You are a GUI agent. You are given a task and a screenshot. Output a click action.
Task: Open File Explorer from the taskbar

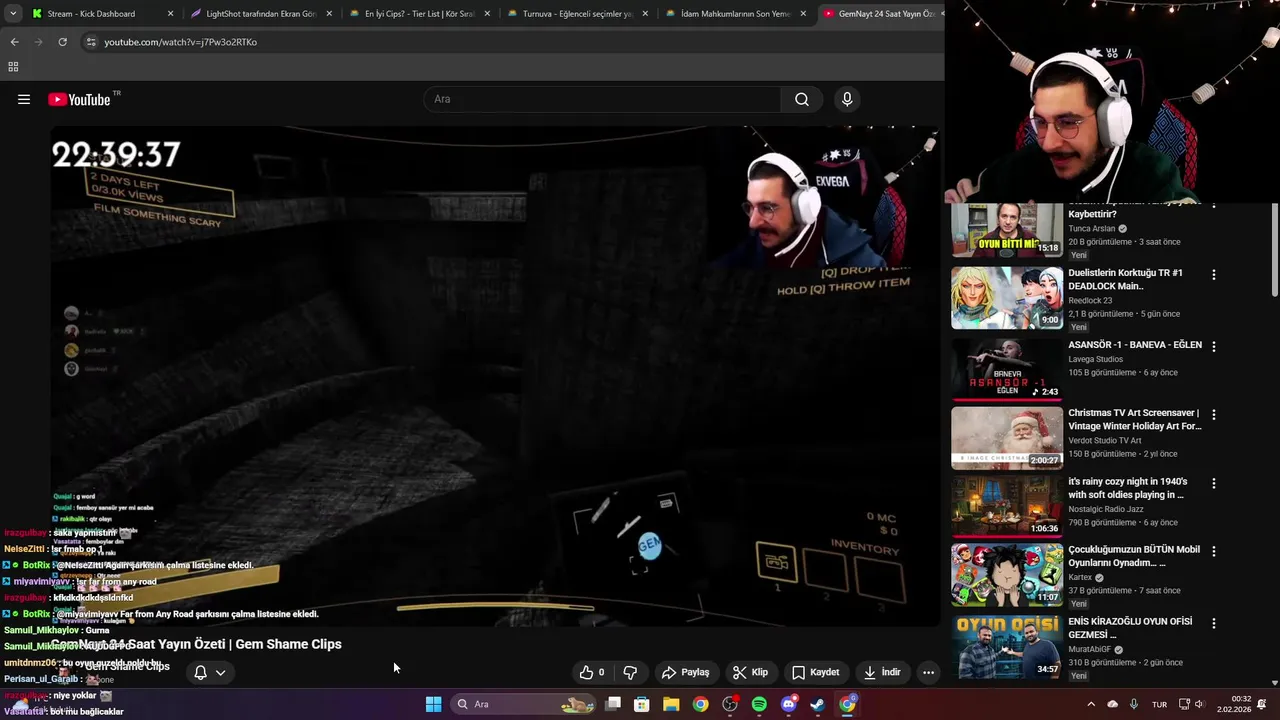(x=671, y=704)
